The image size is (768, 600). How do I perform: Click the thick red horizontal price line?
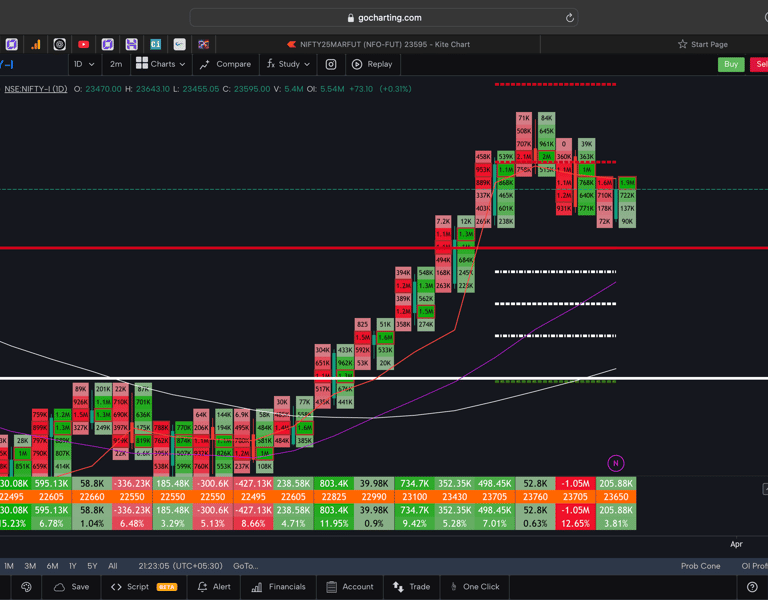[x=384, y=248]
